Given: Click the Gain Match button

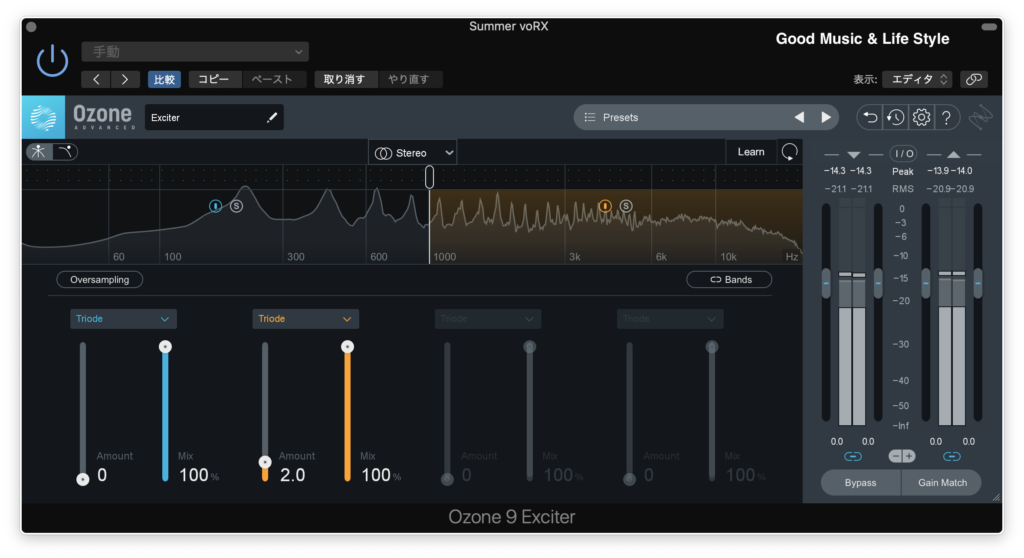Looking at the screenshot, I should (942, 483).
